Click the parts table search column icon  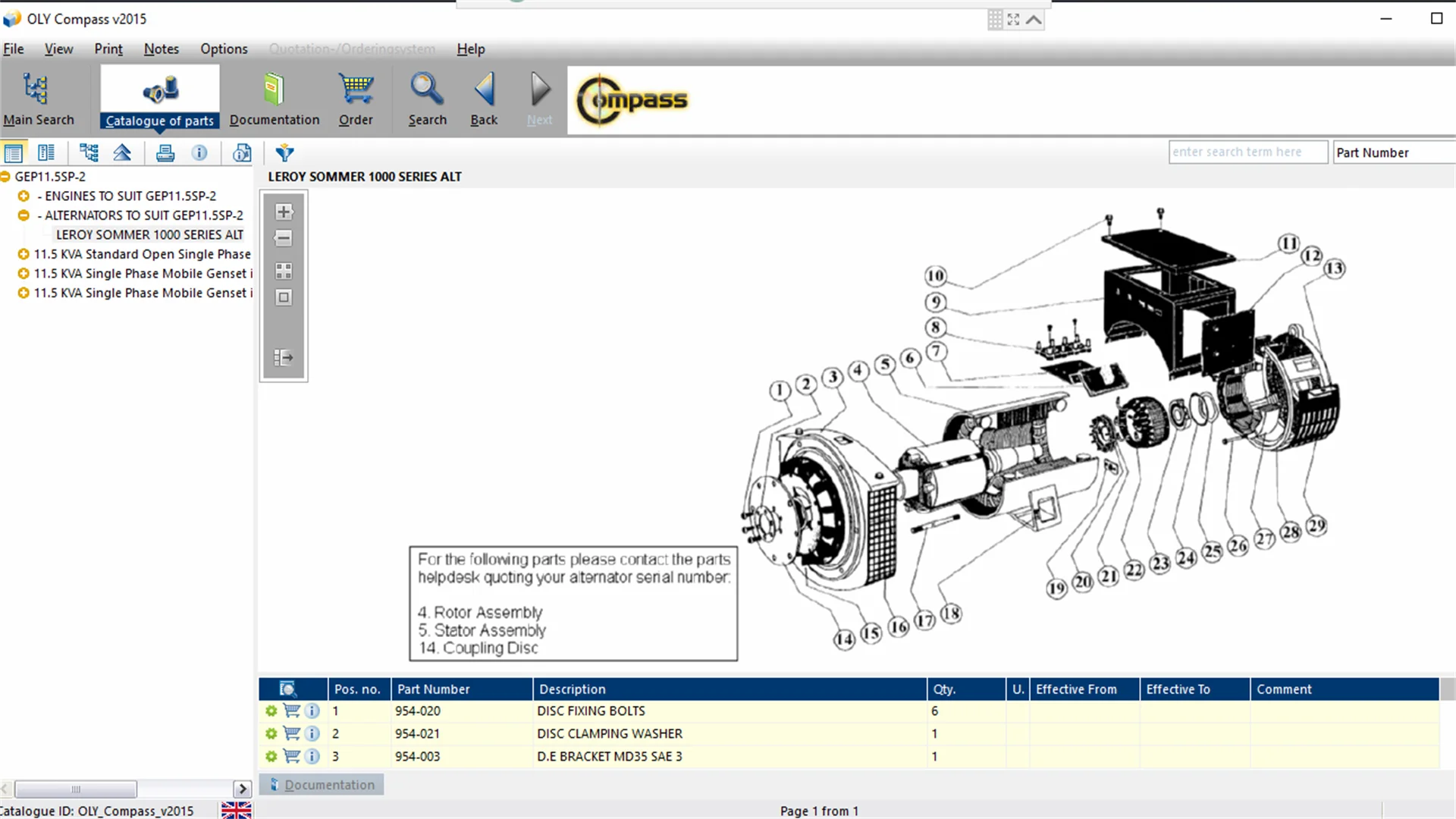pos(287,689)
